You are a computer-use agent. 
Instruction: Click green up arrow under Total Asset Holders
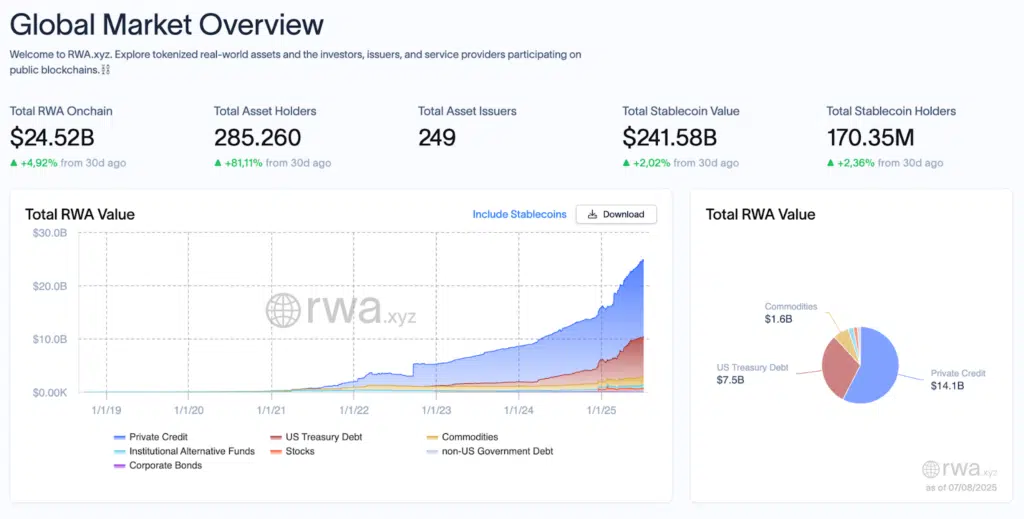click(218, 163)
